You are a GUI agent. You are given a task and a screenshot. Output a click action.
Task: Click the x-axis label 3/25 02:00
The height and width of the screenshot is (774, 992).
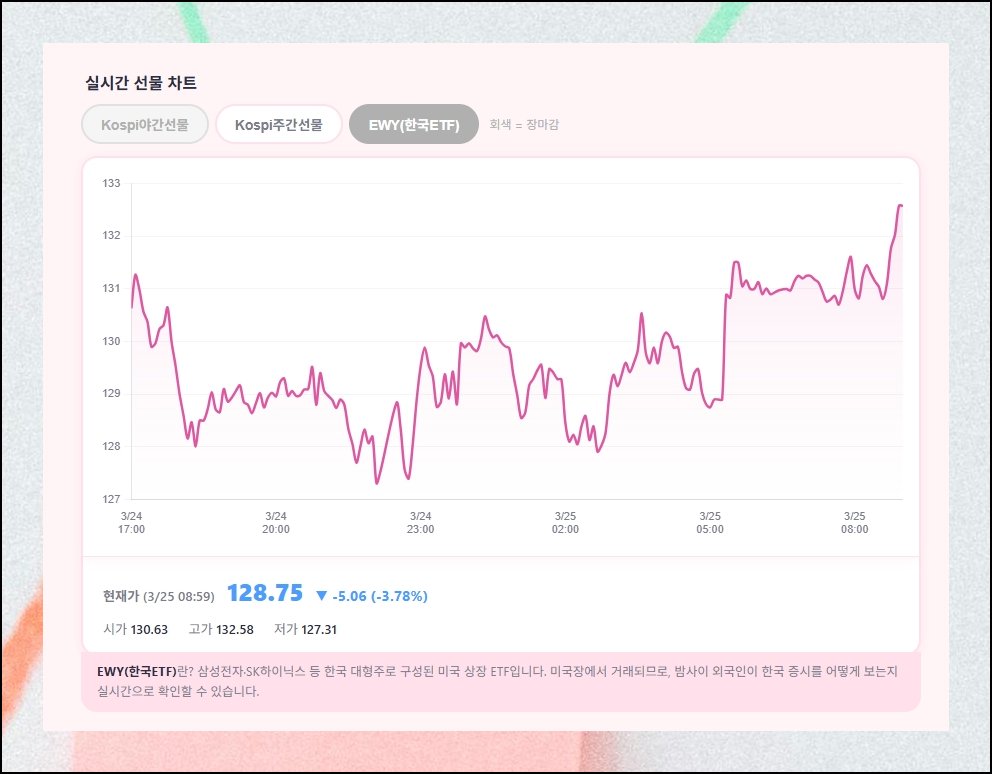[x=565, y=523]
